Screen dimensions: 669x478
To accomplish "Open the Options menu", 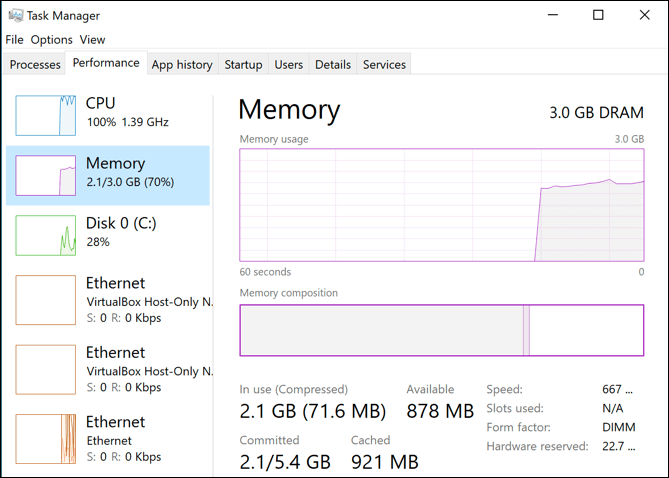I will pos(51,40).
